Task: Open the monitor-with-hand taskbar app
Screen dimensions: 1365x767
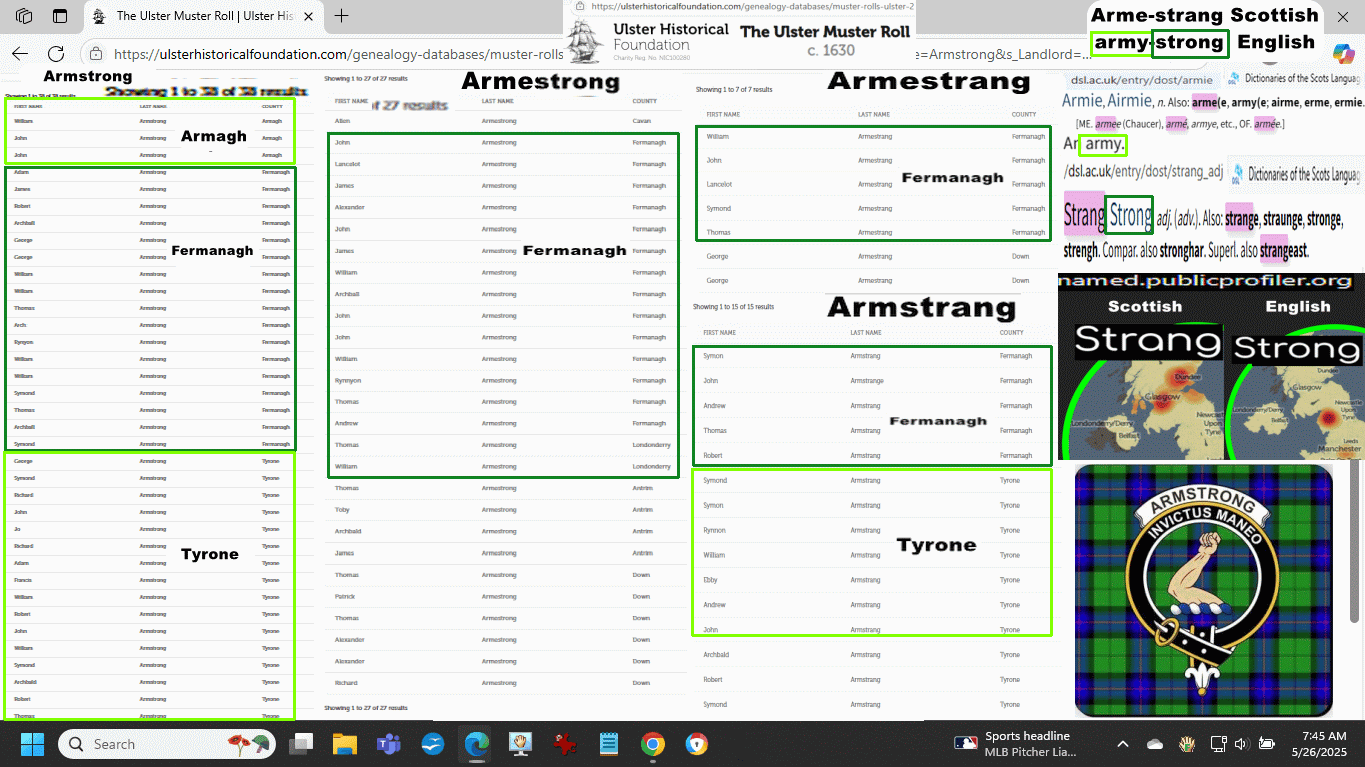Action: [x=520, y=744]
